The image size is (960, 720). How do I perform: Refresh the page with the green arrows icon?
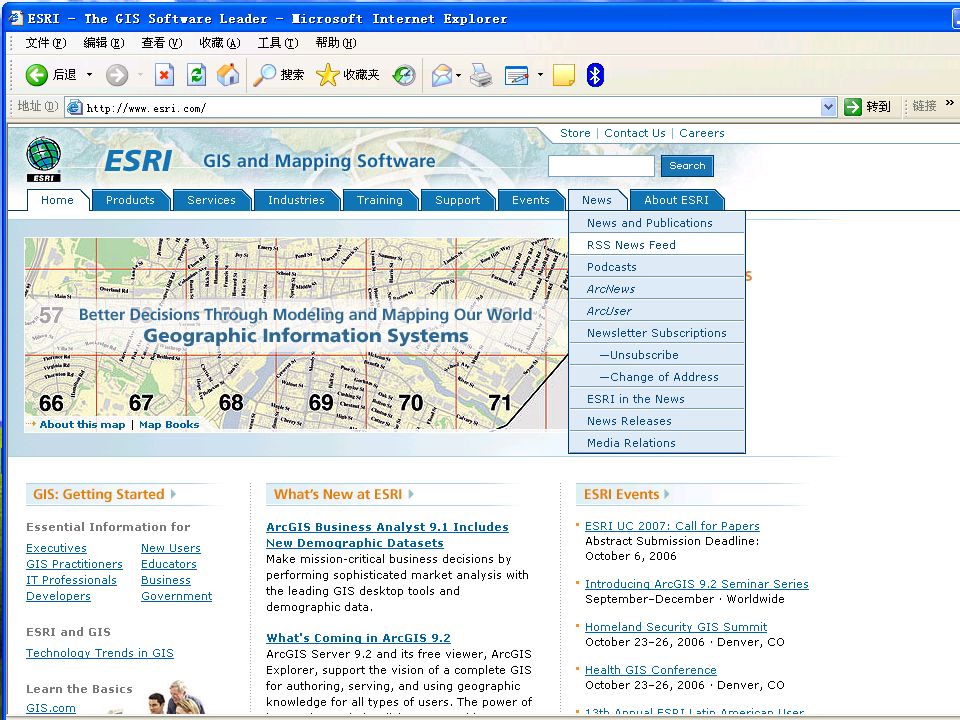click(x=196, y=75)
